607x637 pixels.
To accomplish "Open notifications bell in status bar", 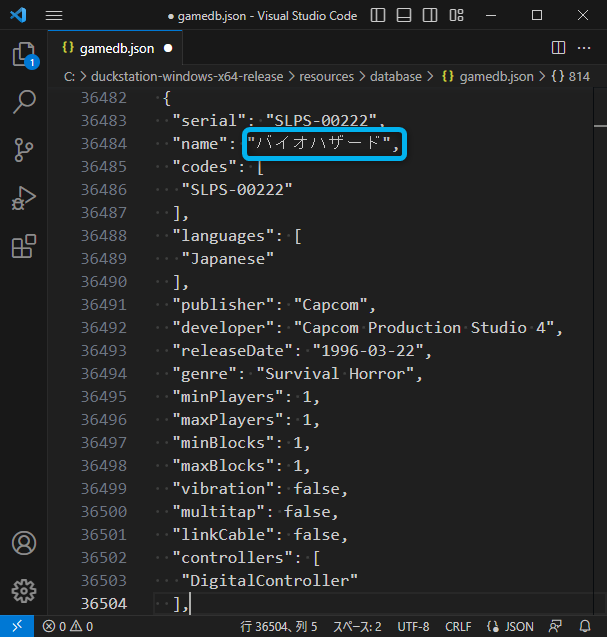I will click(585, 626).
